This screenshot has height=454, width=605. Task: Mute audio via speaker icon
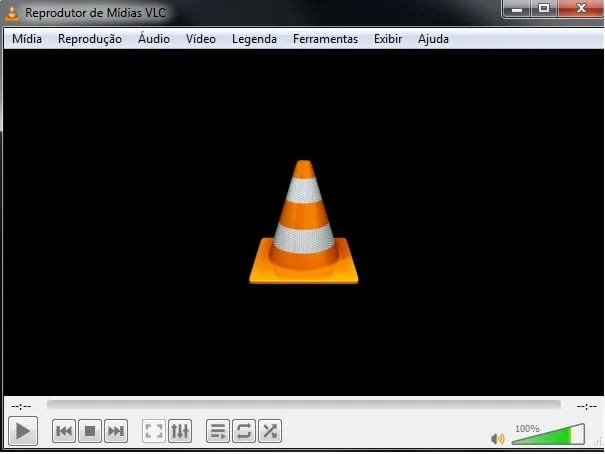(498, 439)
